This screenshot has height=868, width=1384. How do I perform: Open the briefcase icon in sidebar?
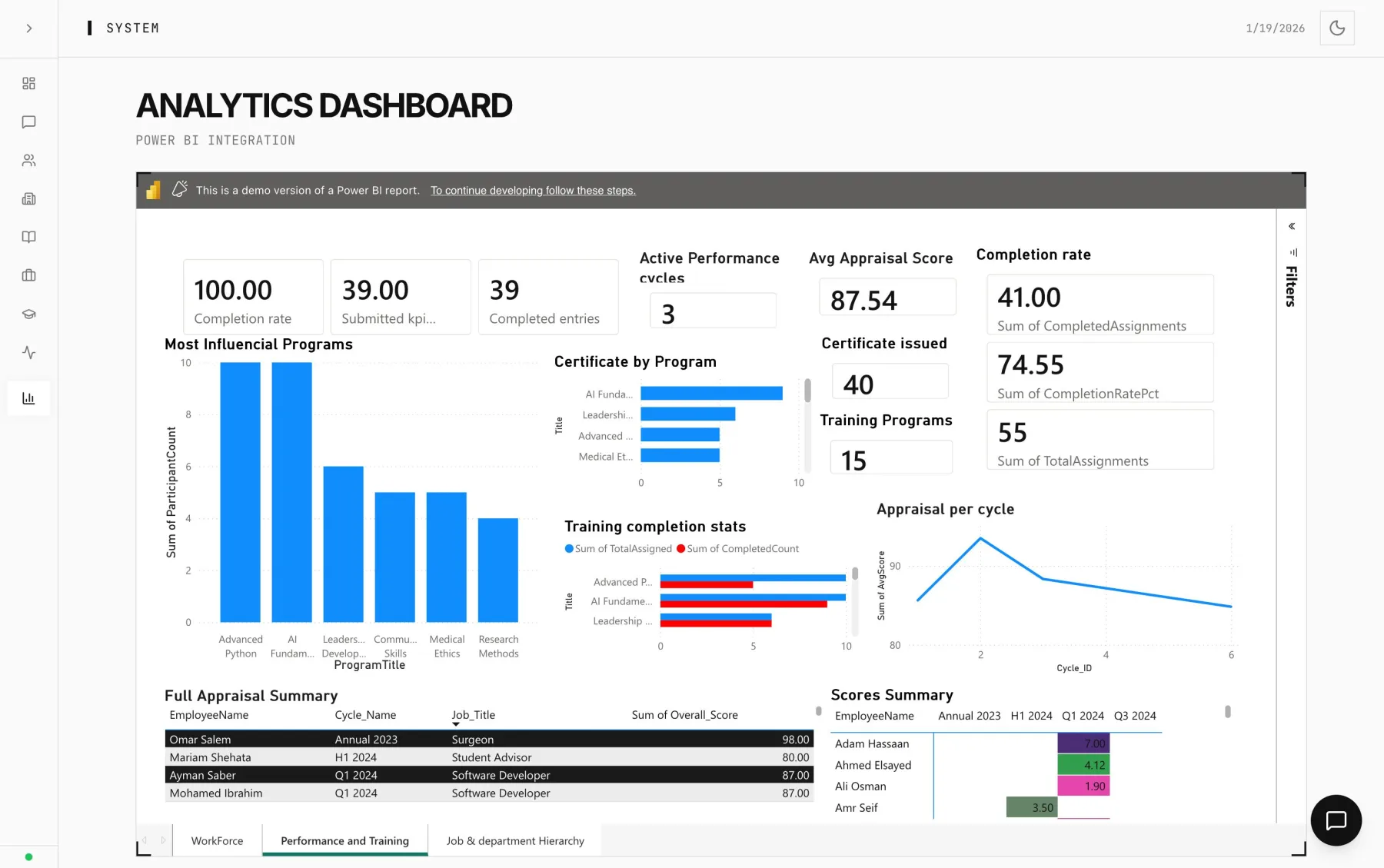tap(28, 275)
